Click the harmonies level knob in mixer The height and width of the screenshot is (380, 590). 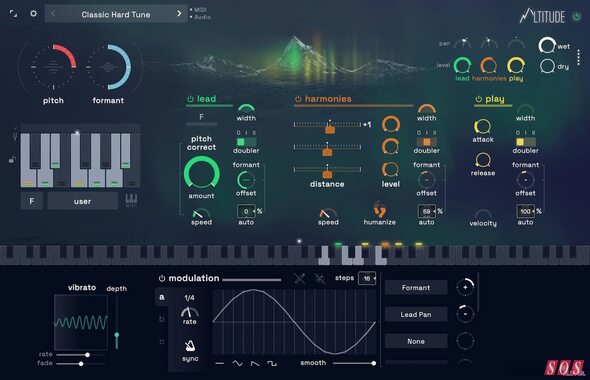coord(488,65)
